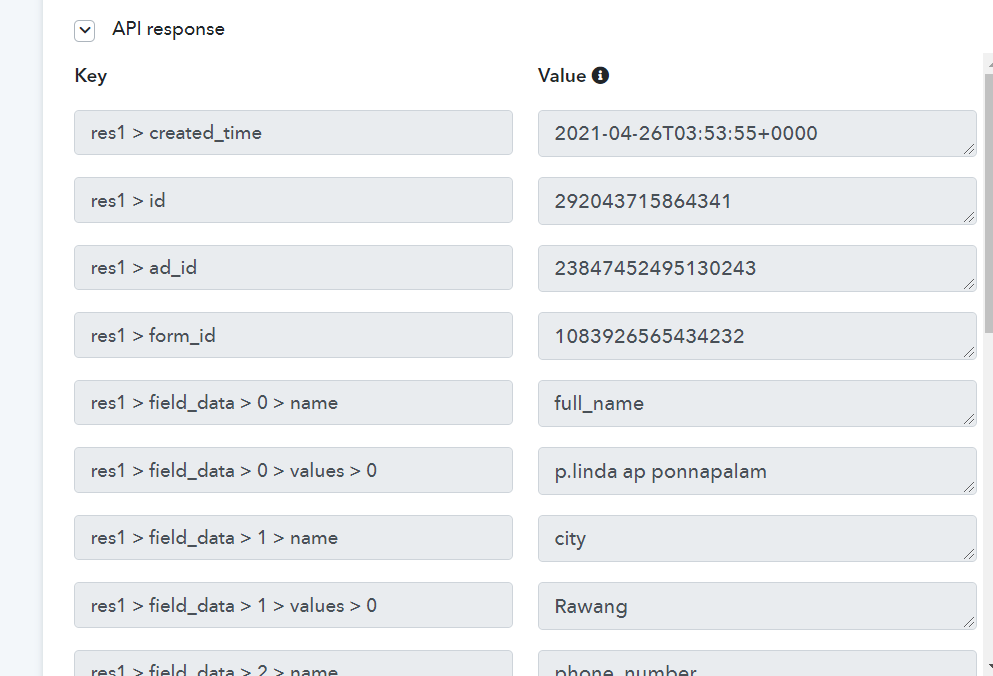Screen dimensions: 993x676
Task: Select the form_id value 1083926565434232
Action: coord(757,336)
